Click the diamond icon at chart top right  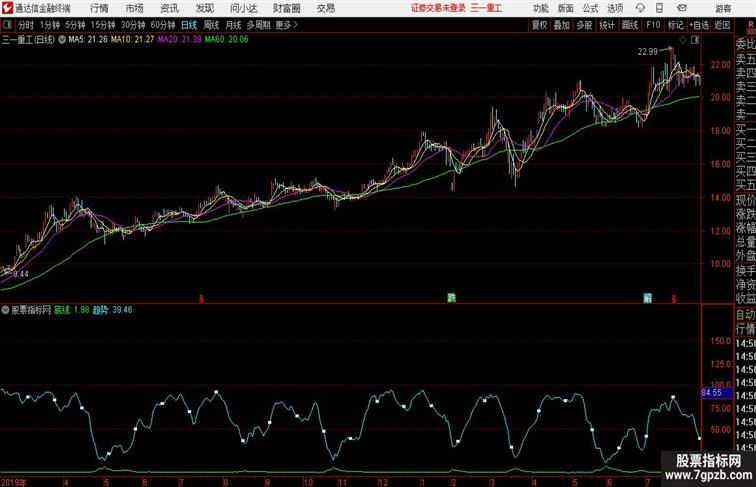[x=683, y=40]
